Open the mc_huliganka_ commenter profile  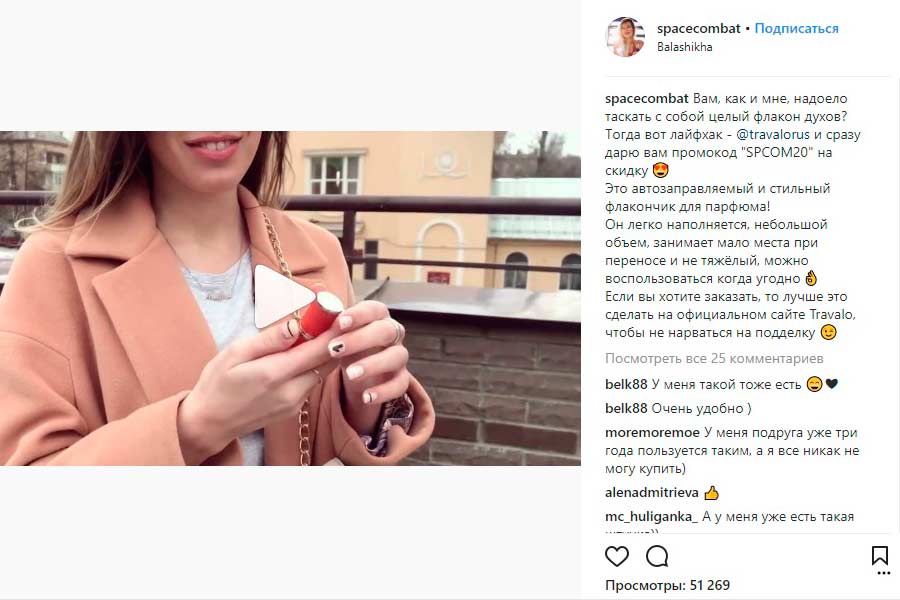651,517
